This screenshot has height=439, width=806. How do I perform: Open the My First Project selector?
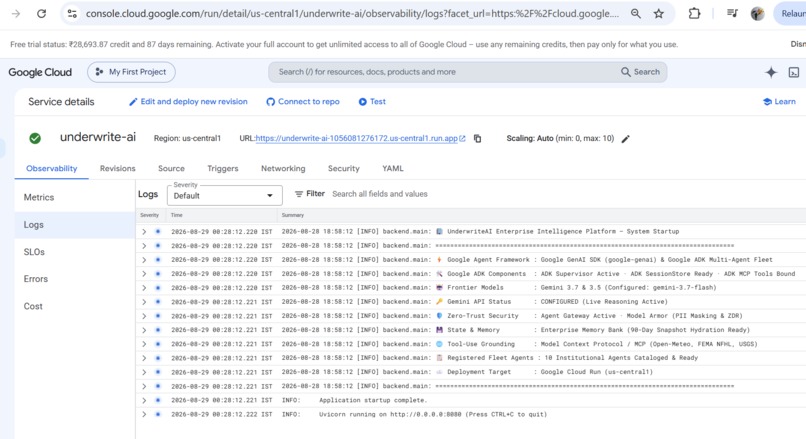131,72
